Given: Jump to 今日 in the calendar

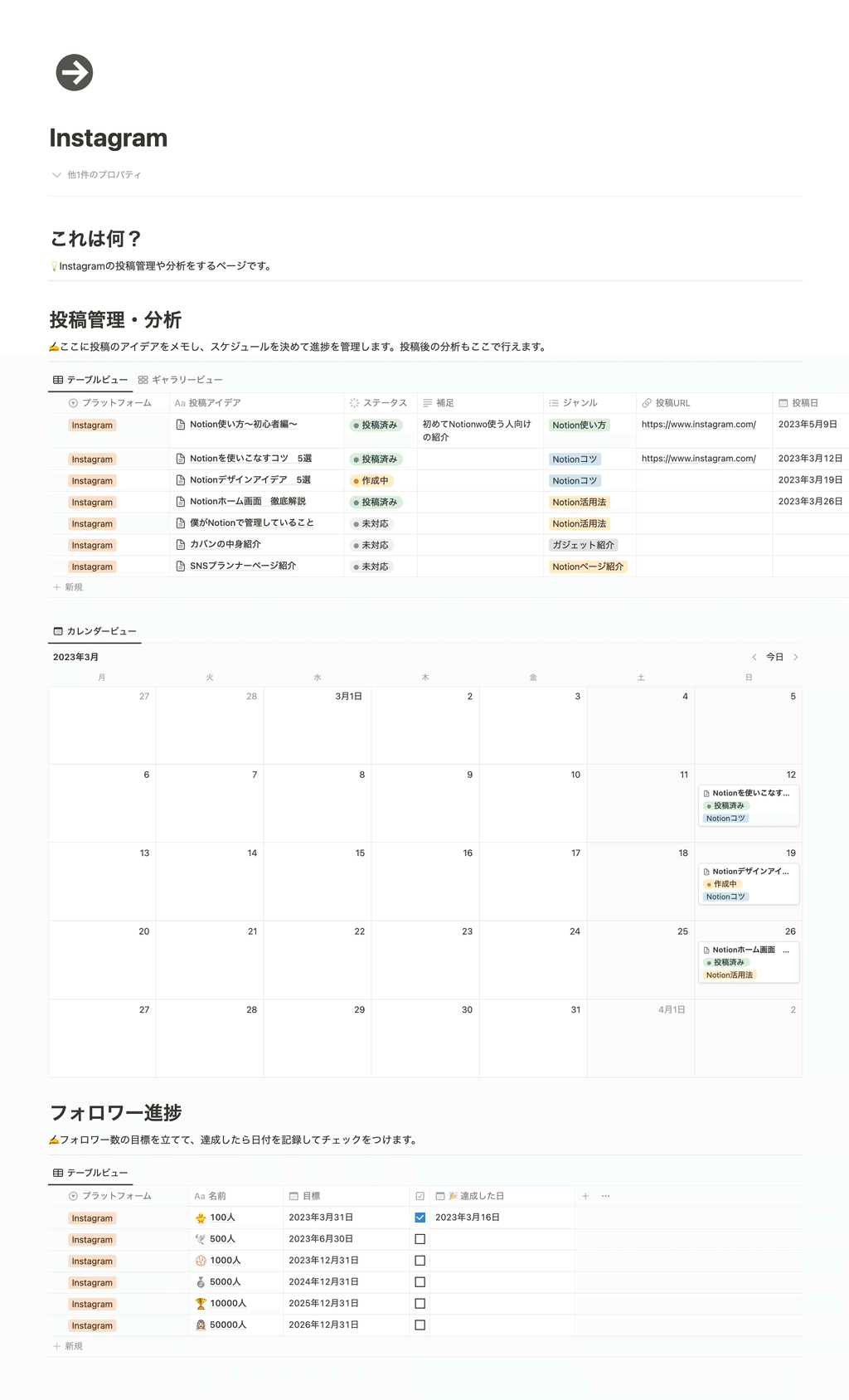Looking at the screenshot, I should point(774,657).
